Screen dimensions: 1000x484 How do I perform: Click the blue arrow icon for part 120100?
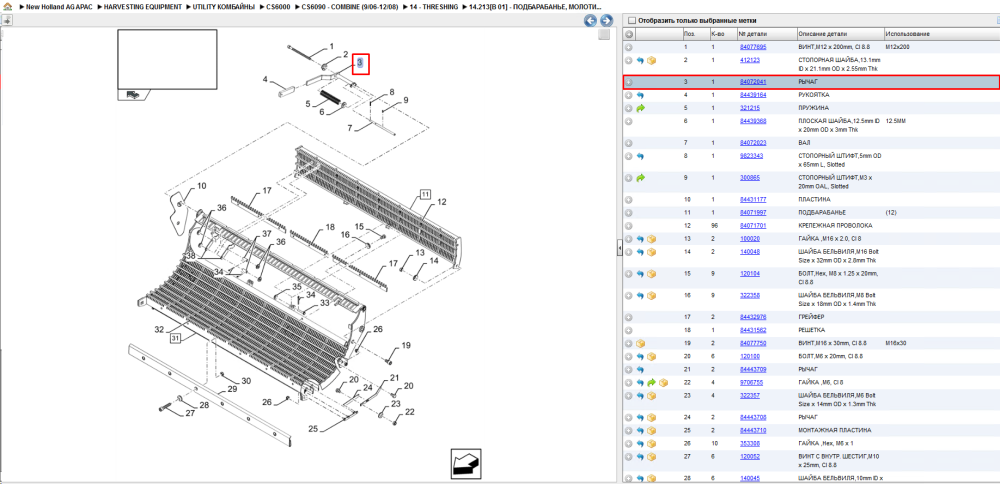click(x=640, y=356)
